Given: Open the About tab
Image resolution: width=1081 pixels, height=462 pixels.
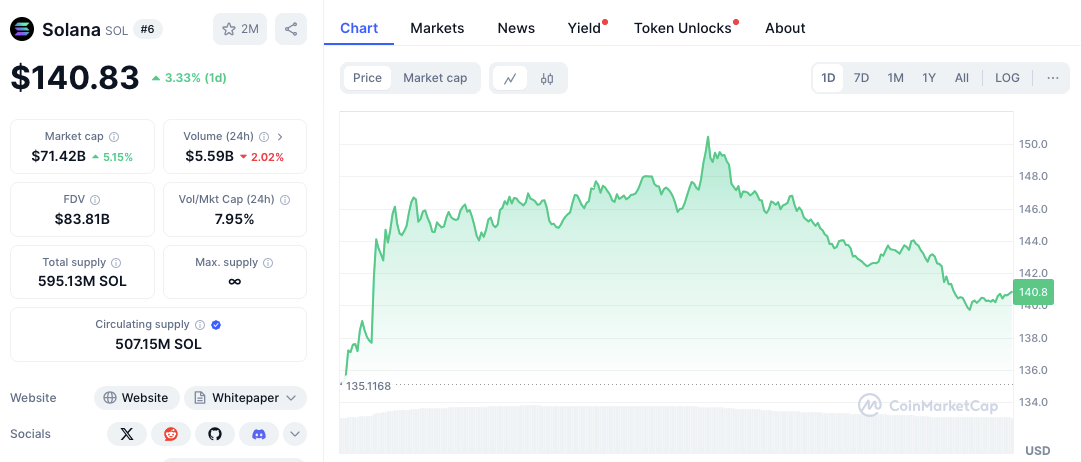Looking at the screenshot, I should (785, 28).
